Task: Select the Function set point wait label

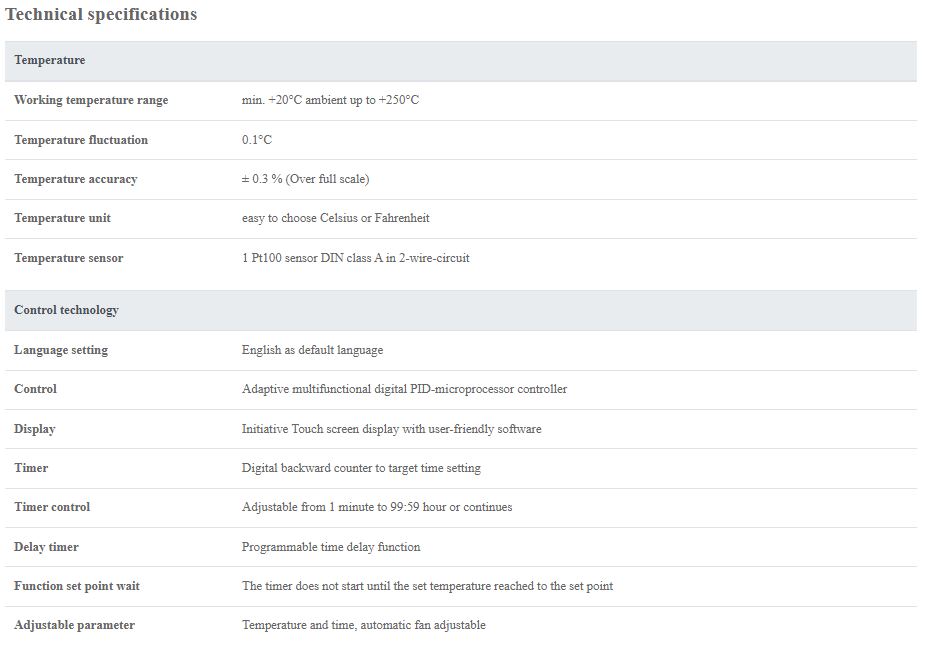Action: pyautogui.click(x=77, y=586)
